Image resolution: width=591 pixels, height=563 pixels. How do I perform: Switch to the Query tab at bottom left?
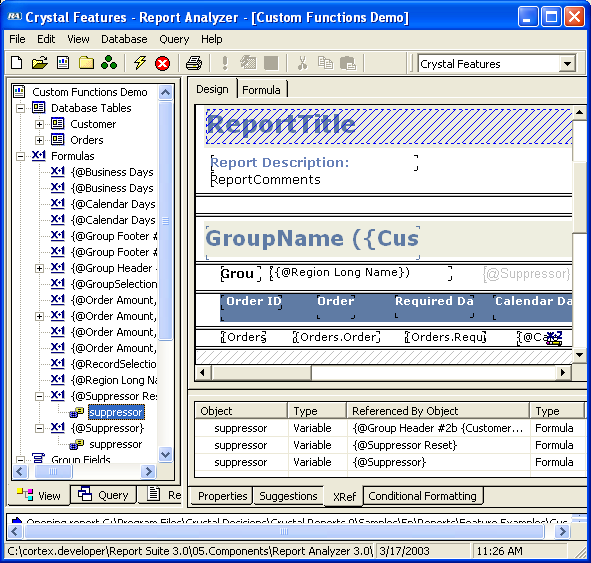click(103, 495)
